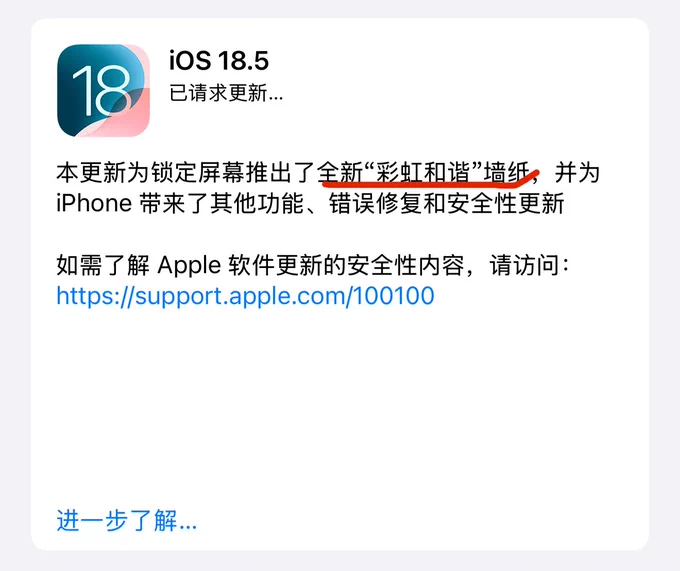
Task: Tap the 进一步了解… link
Action: pos(127,520)
